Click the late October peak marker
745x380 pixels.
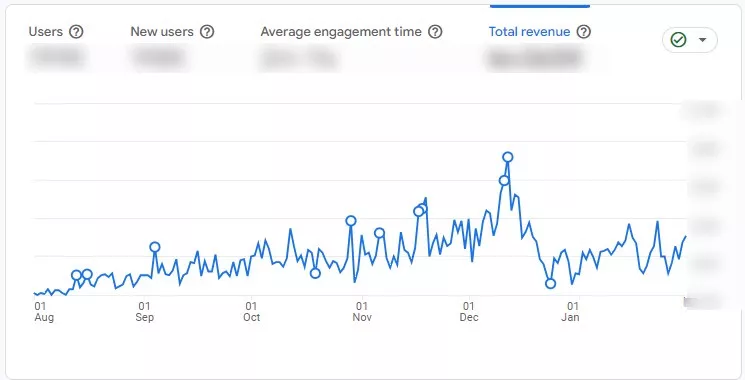pyautogui.click(x=351, y=220)
